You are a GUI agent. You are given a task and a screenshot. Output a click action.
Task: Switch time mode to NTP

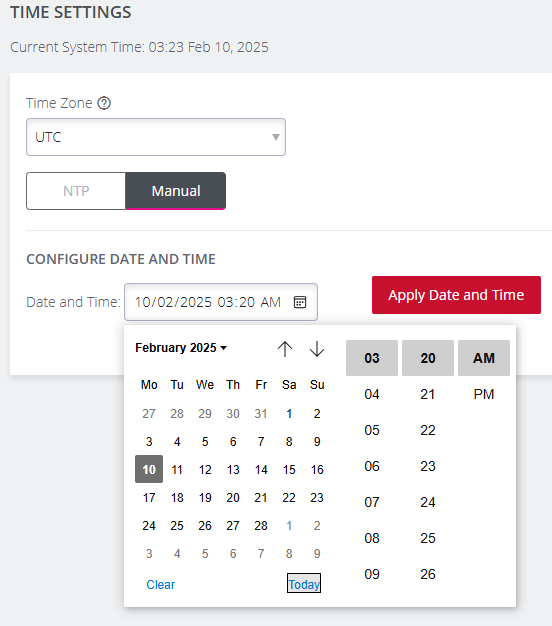(76, 191)
